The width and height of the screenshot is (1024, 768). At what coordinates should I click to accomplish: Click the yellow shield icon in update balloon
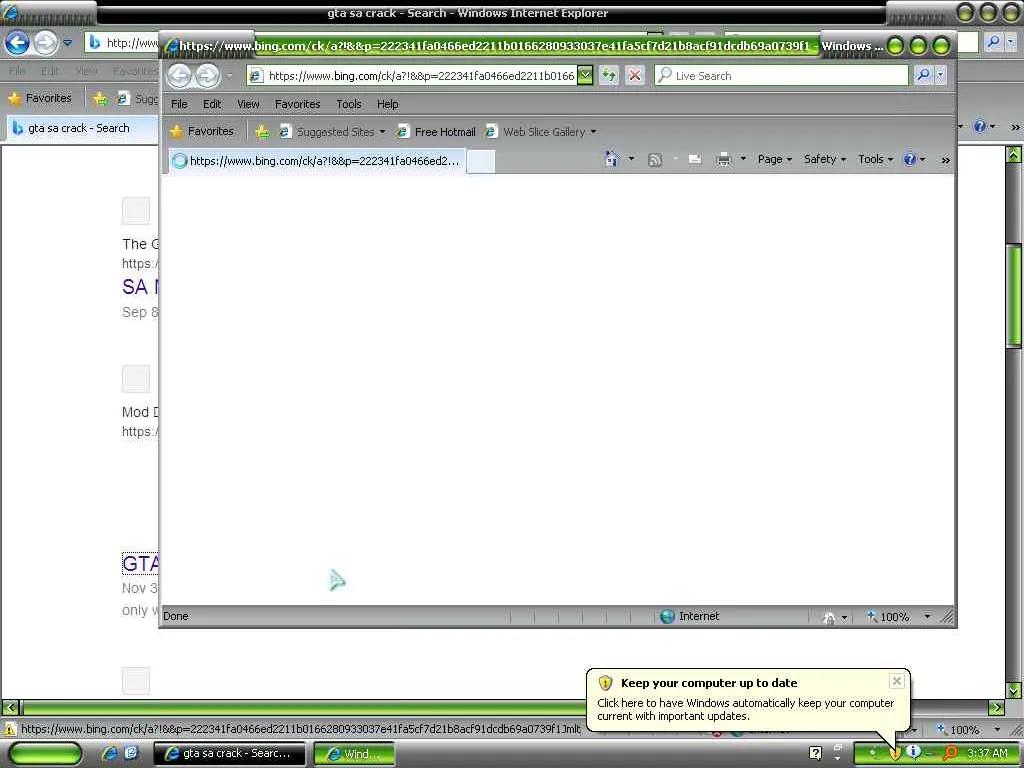[x=605, y=683]
